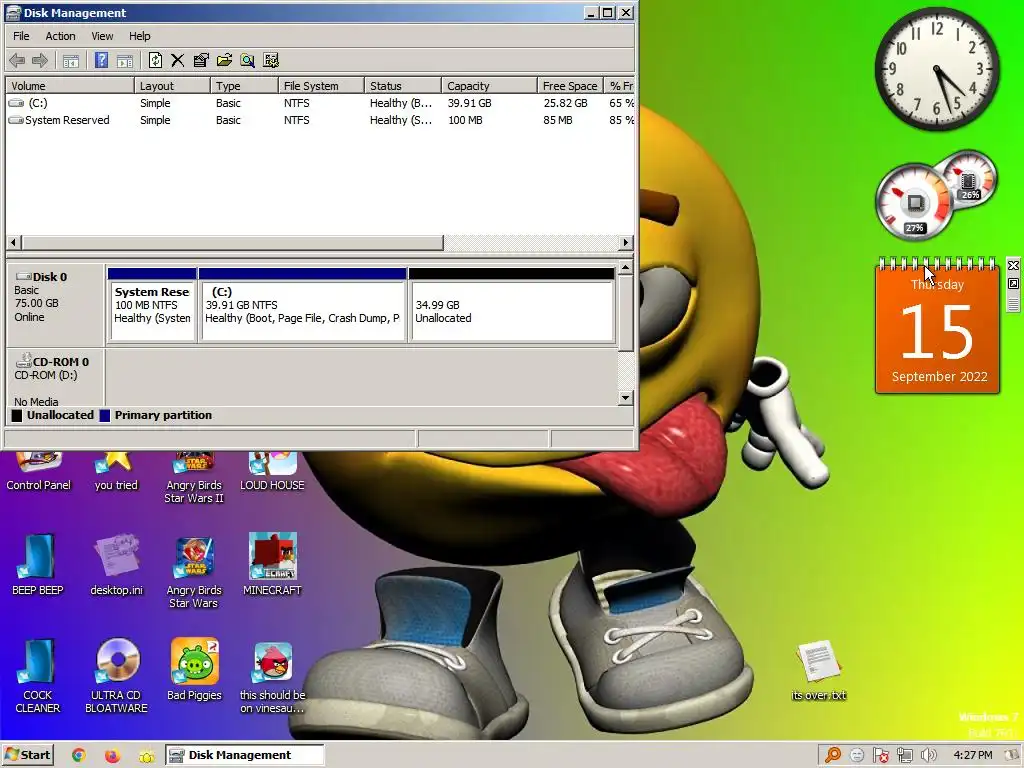Click the horizontal scrollbar right arrow
The height and width of the screenshot is (768, 1024).
(626, 242)
